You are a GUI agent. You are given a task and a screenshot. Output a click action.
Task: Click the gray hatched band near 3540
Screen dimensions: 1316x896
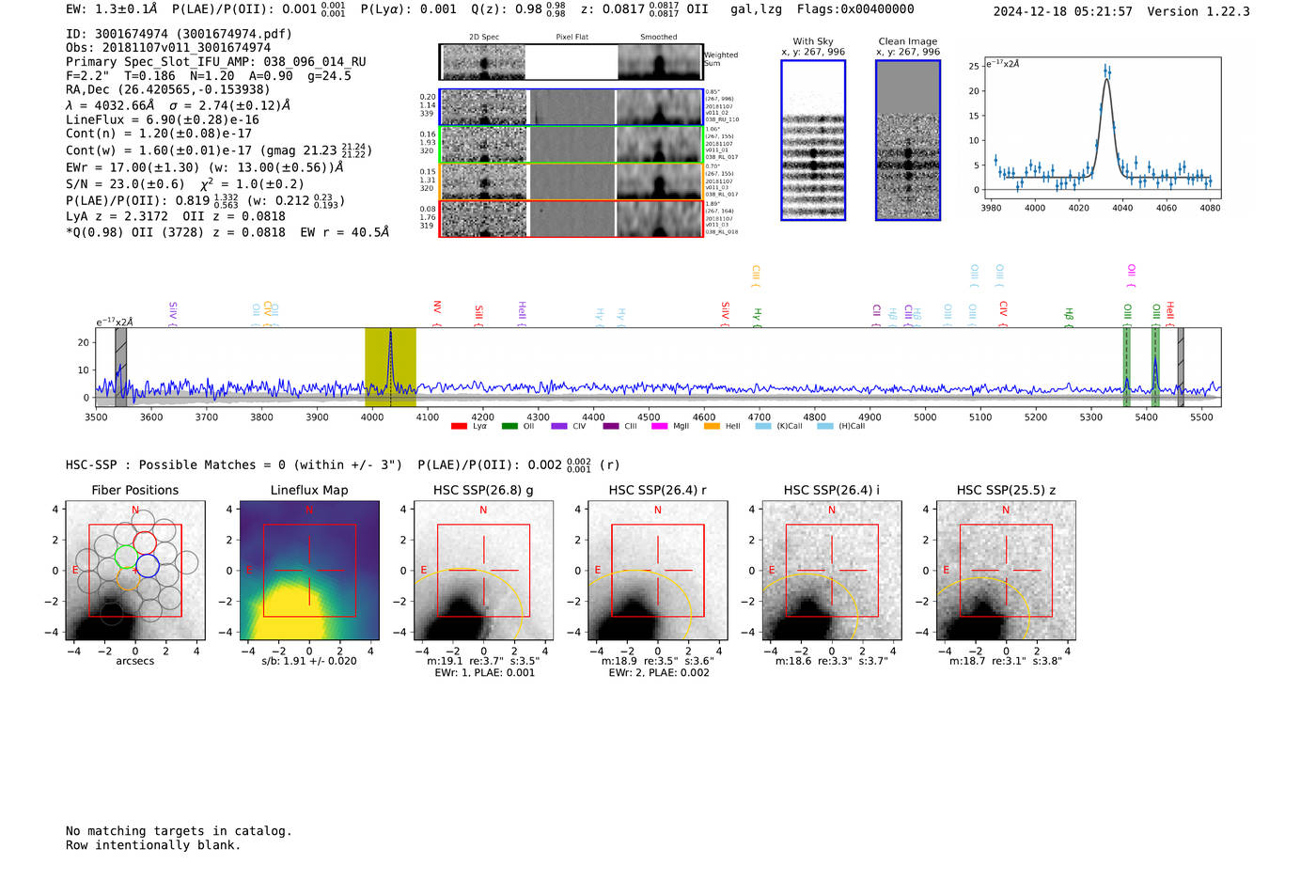pos(120,367)
